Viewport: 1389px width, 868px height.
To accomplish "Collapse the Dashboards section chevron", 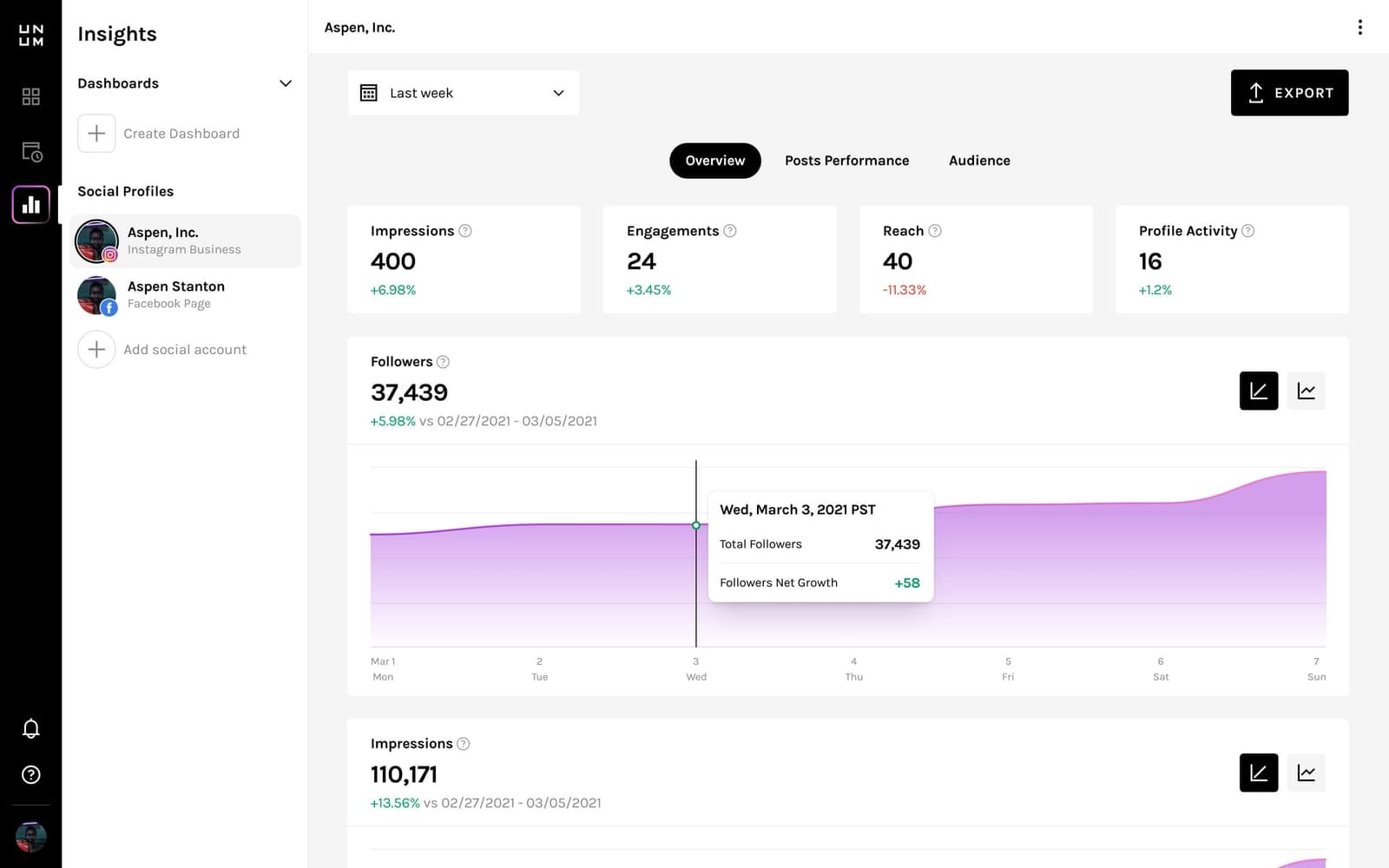I will point(286,83).
